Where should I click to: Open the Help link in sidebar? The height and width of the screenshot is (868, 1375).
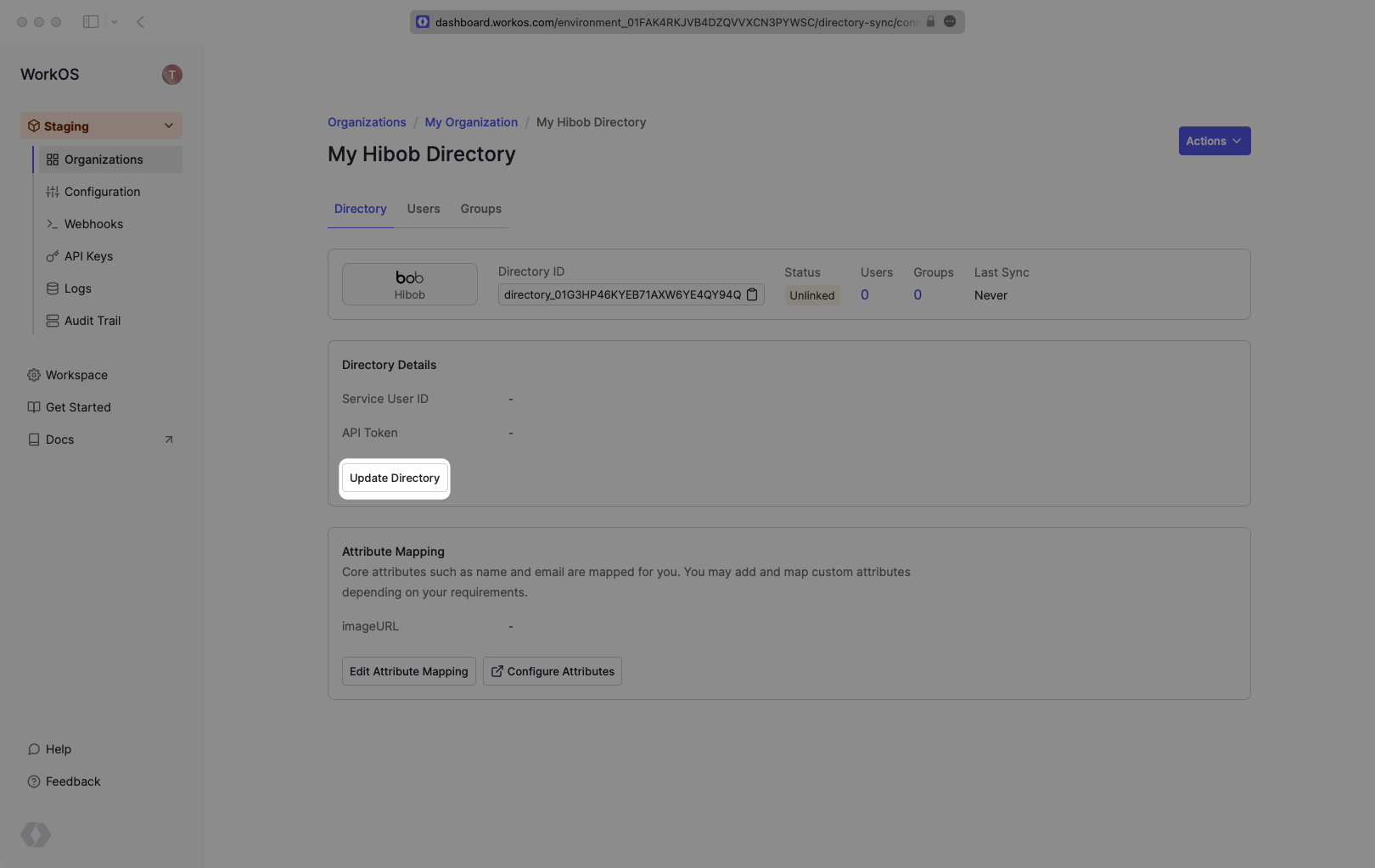coord(58,749)
